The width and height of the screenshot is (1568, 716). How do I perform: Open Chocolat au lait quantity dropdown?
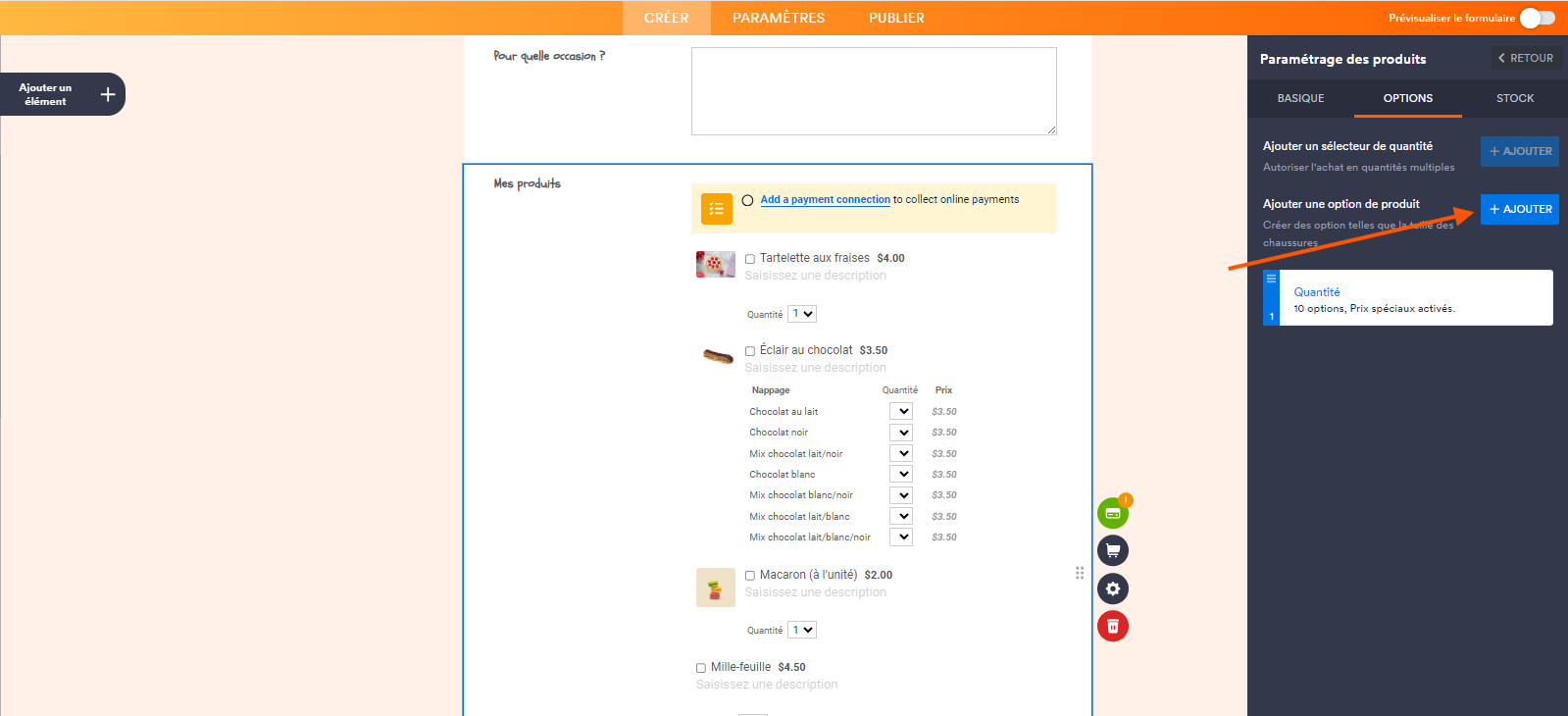click(x=901, y=411)
